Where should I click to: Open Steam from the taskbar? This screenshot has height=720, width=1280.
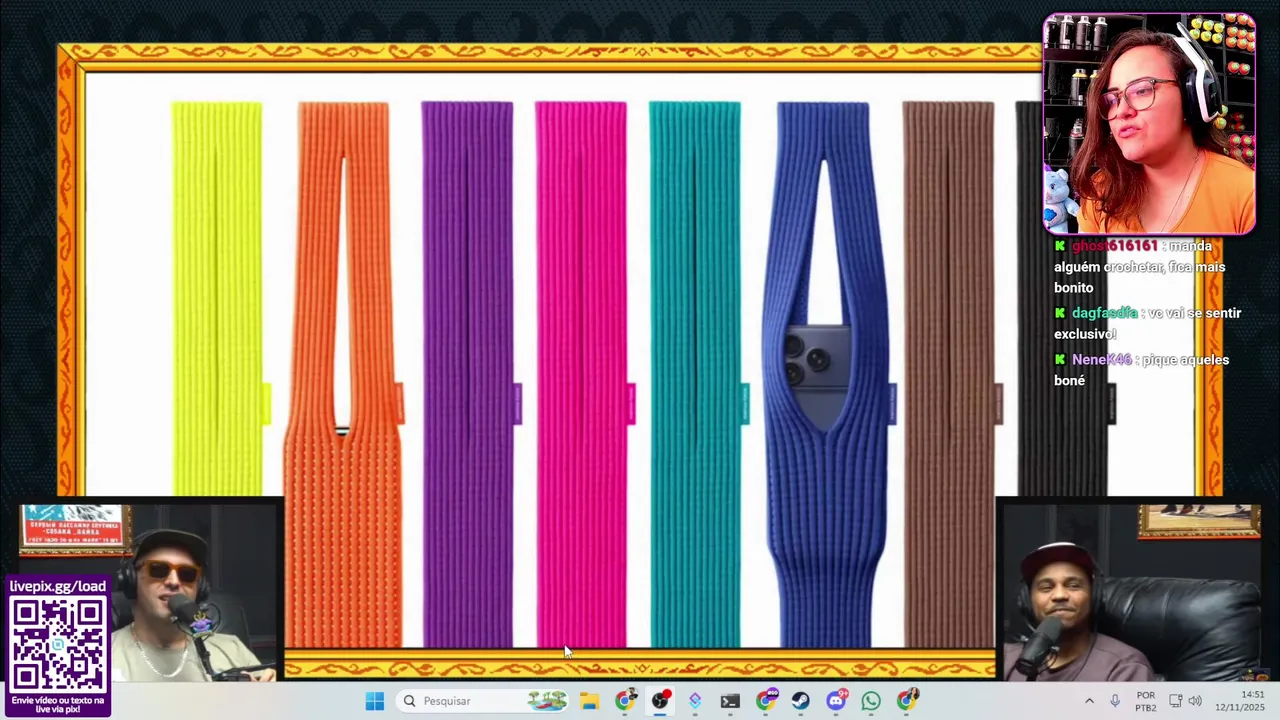[x=800, y=701]
